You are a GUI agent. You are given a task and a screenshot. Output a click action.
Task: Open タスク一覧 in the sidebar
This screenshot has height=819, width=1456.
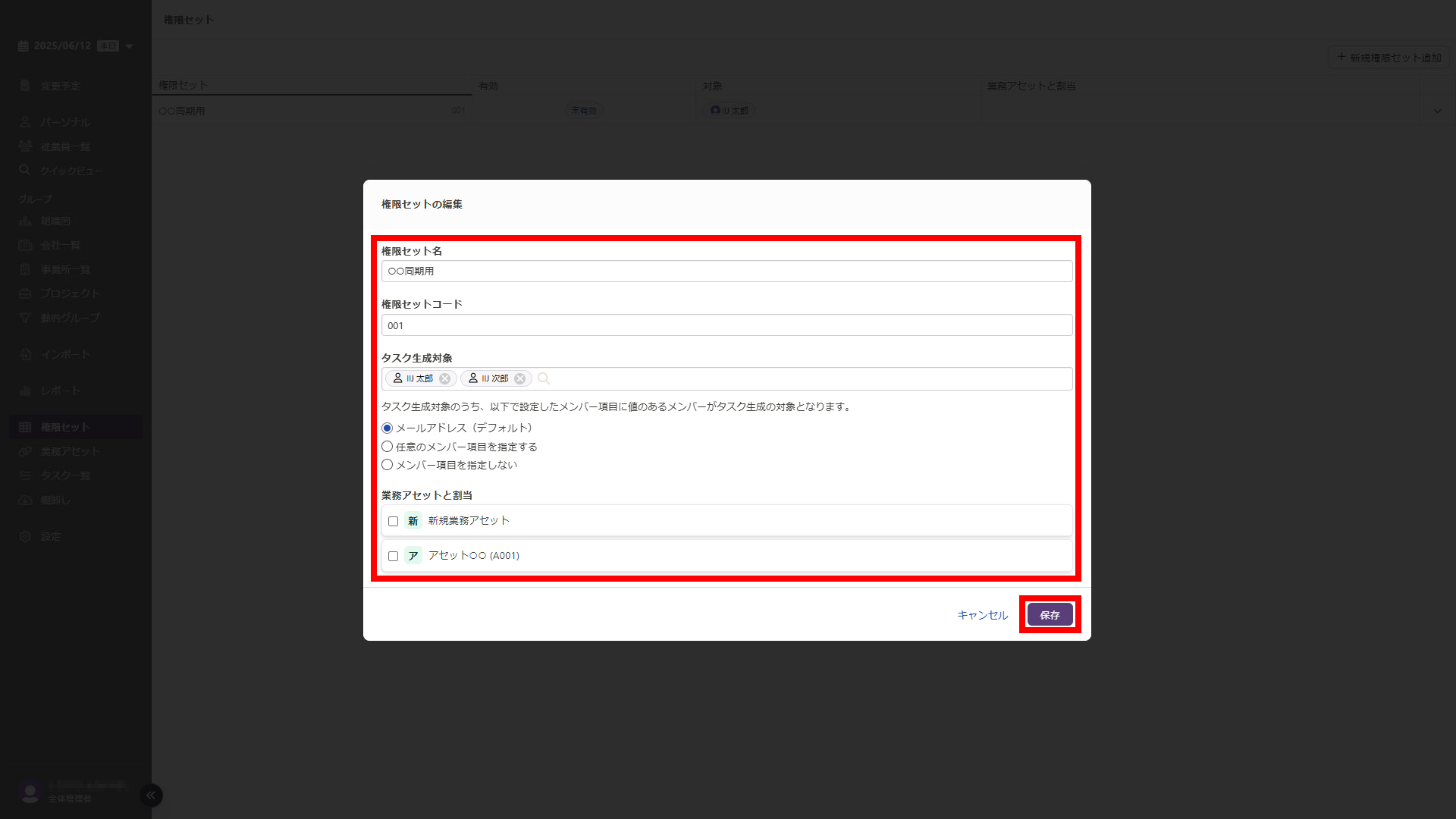click(65, 475)
